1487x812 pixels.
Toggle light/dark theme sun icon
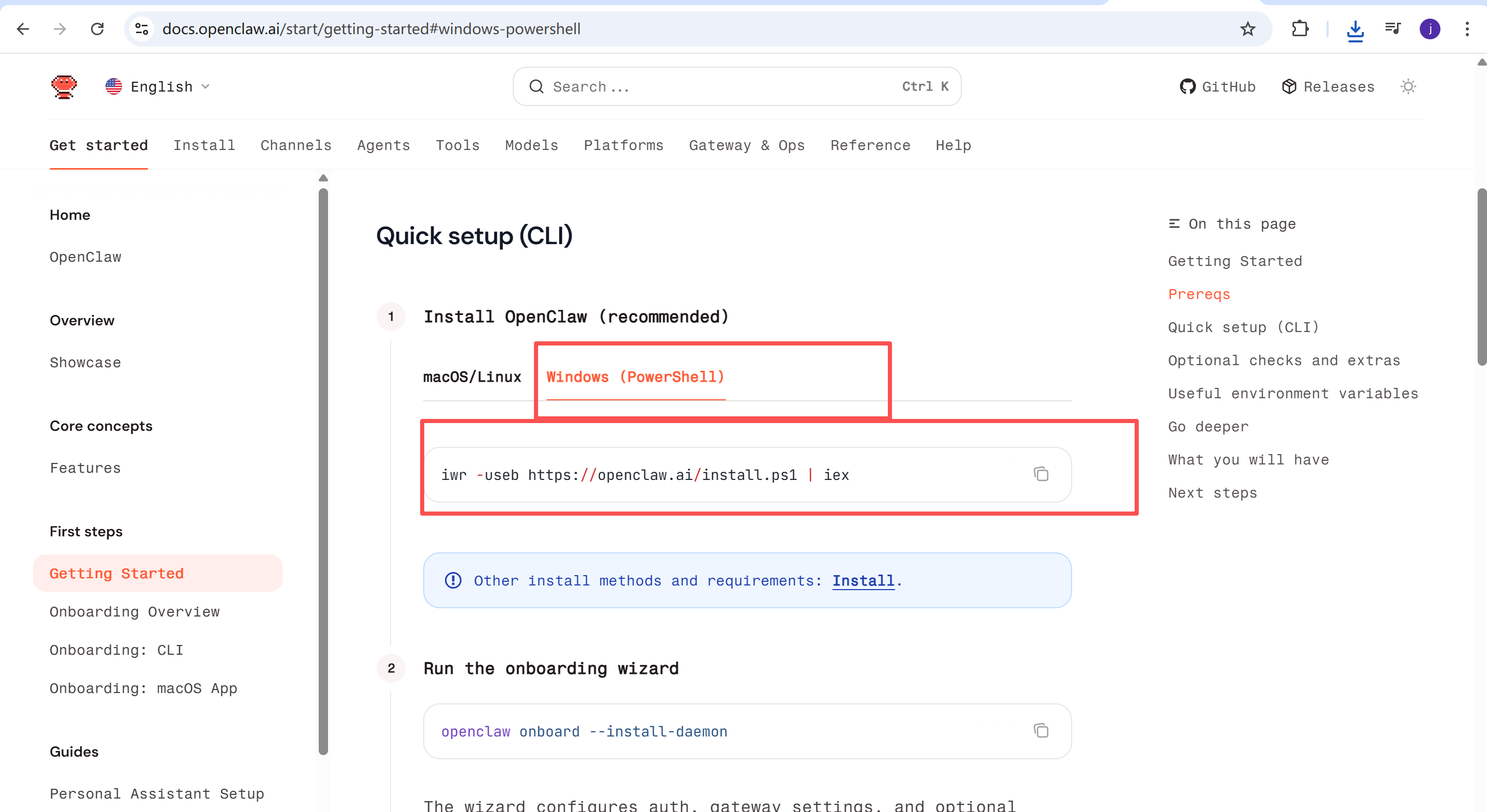click(x=1408, y=86)
